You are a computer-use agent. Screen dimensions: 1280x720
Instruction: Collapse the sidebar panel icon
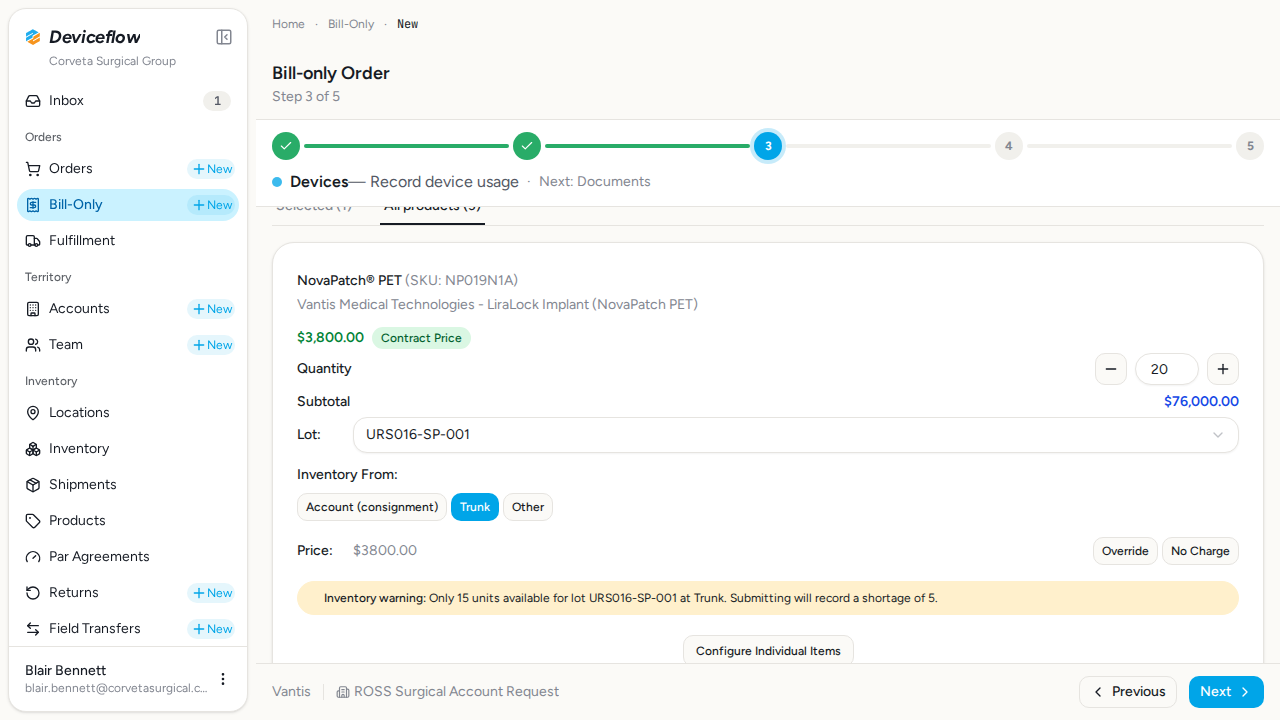point(224,37)
